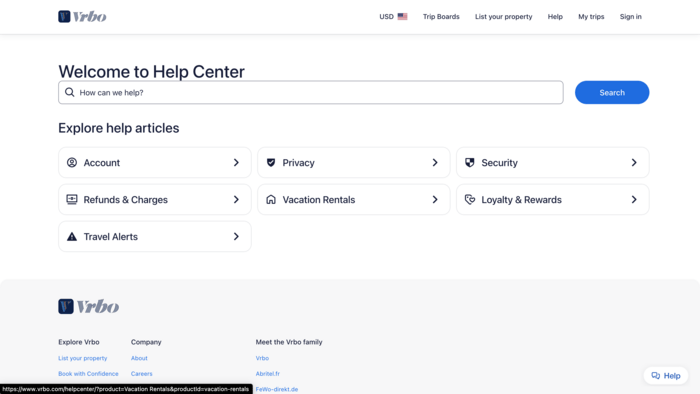
Task: Open the Privacy help topic label
Action: point(299,163)
